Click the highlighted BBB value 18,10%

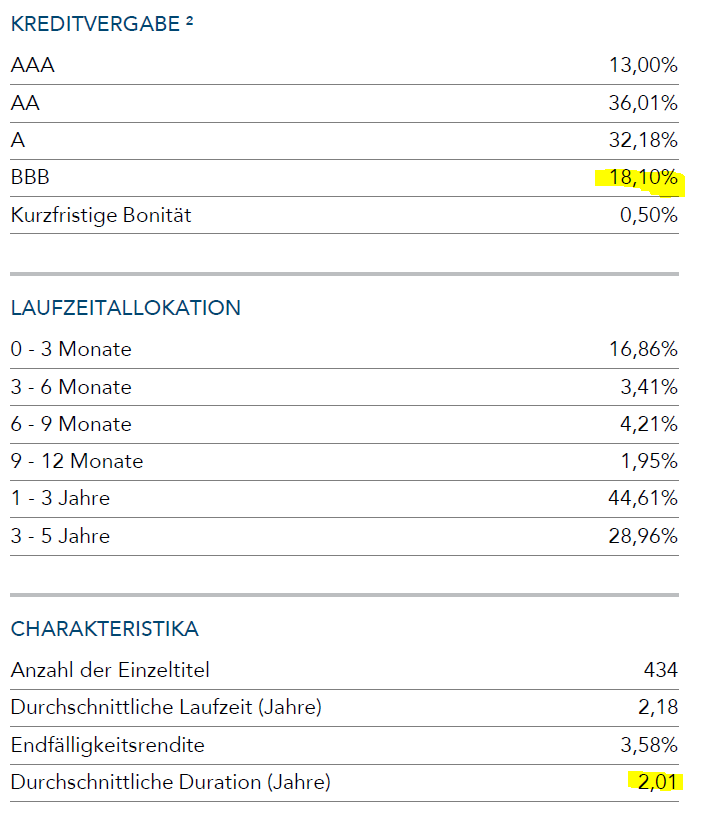coord(643,178)
